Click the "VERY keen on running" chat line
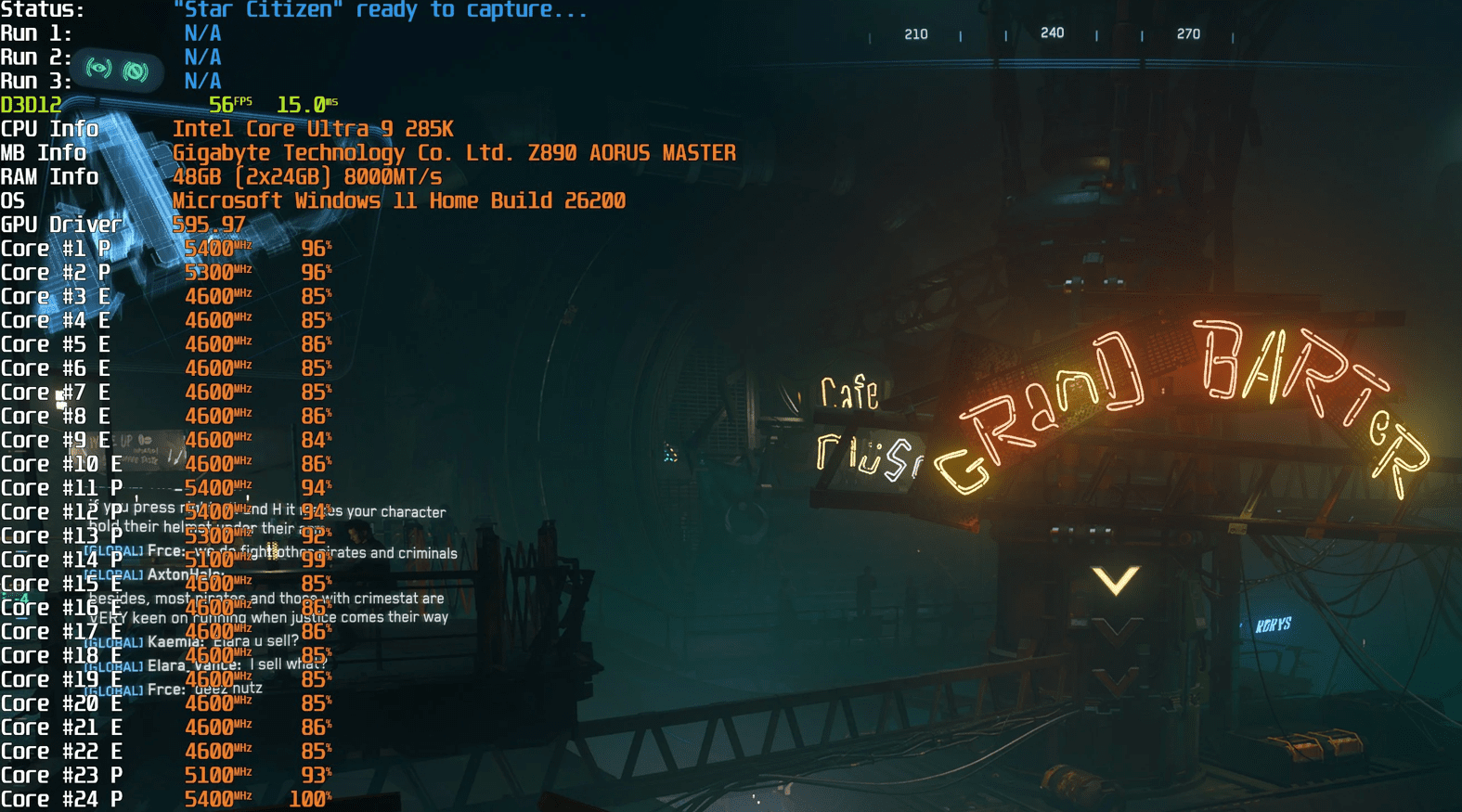Screen dimensions: 1462x812 [269, 618]
